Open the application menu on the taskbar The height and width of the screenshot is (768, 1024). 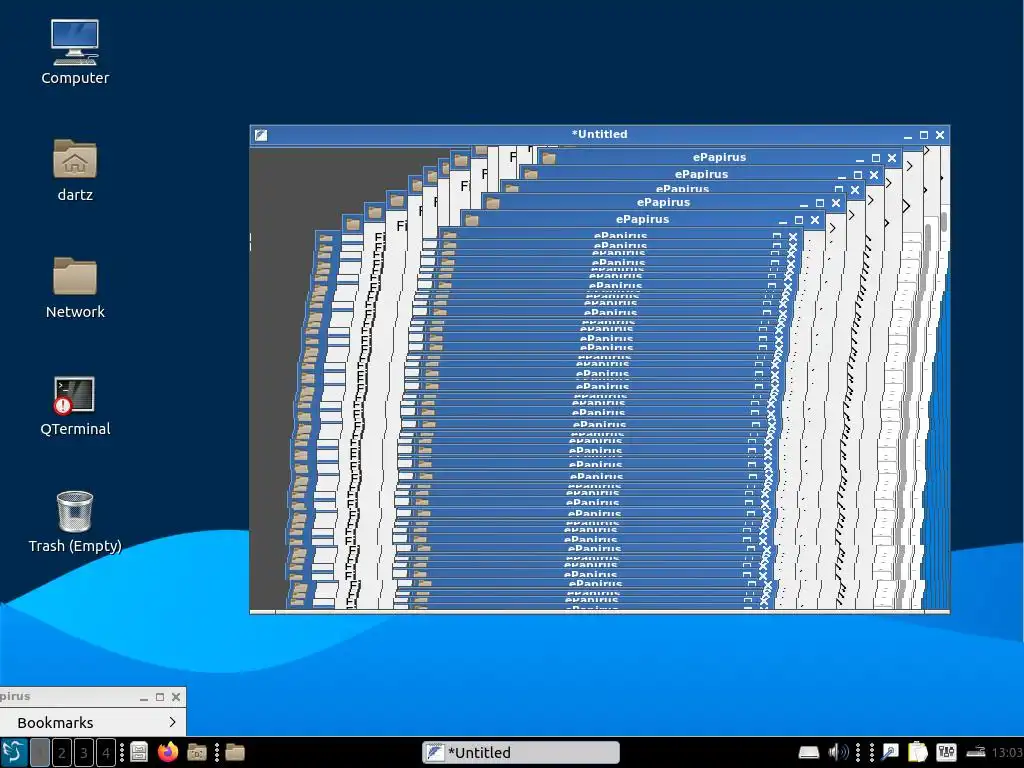click(x=14, y=752)
